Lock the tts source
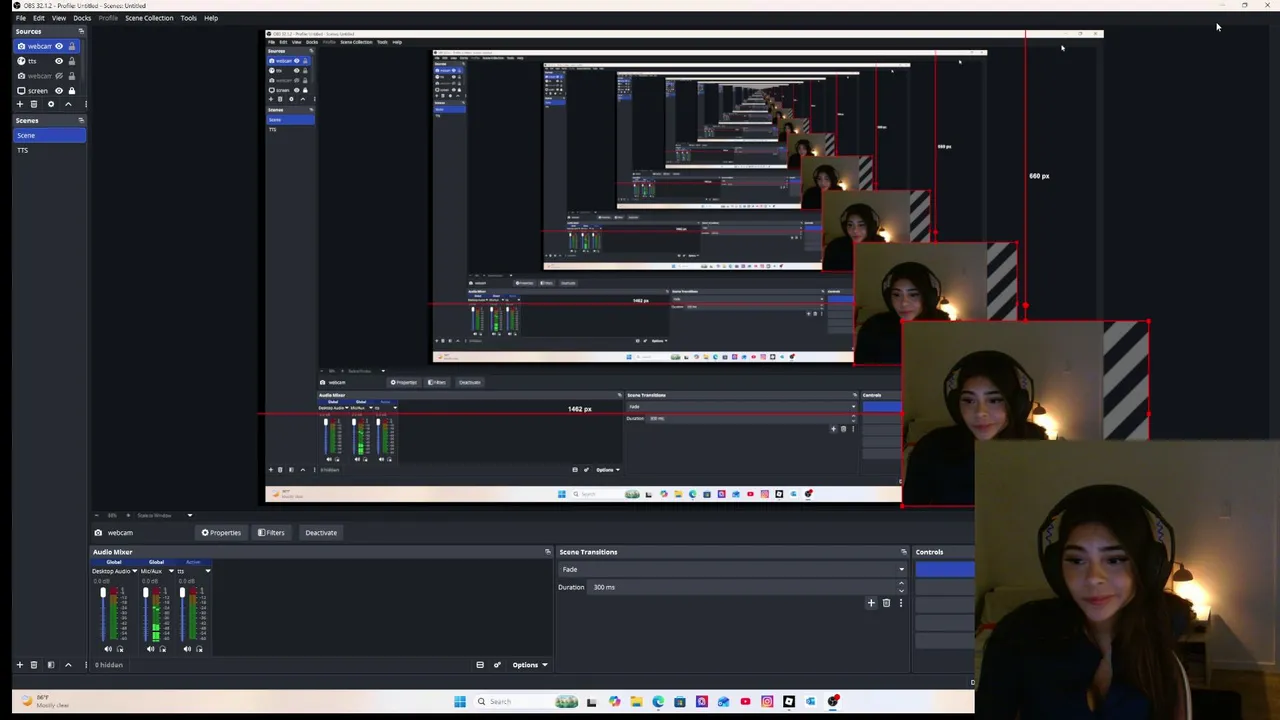Image resolution: width=1280 pixels, height=720 pixels. tap(71, 61)
